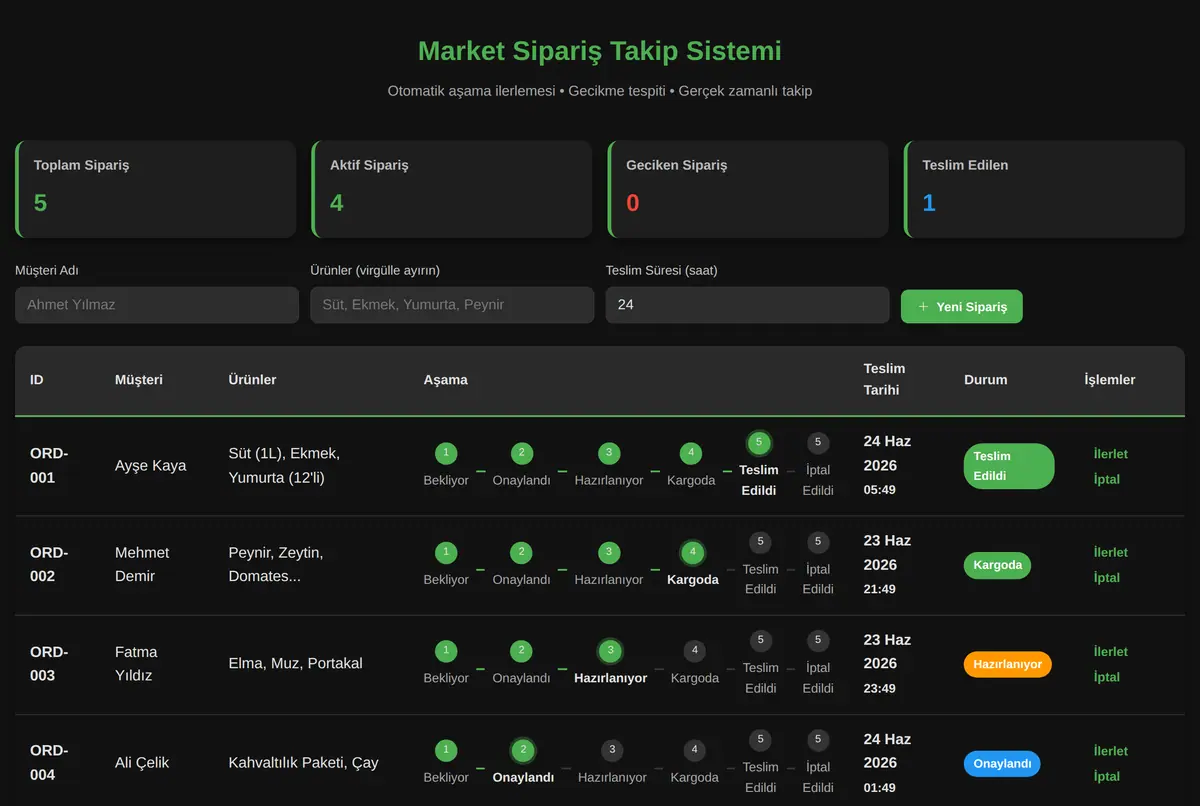Click the Aktif Sipariş stat card
This screenshot has height=806, width=1200.
coord(452,189)
